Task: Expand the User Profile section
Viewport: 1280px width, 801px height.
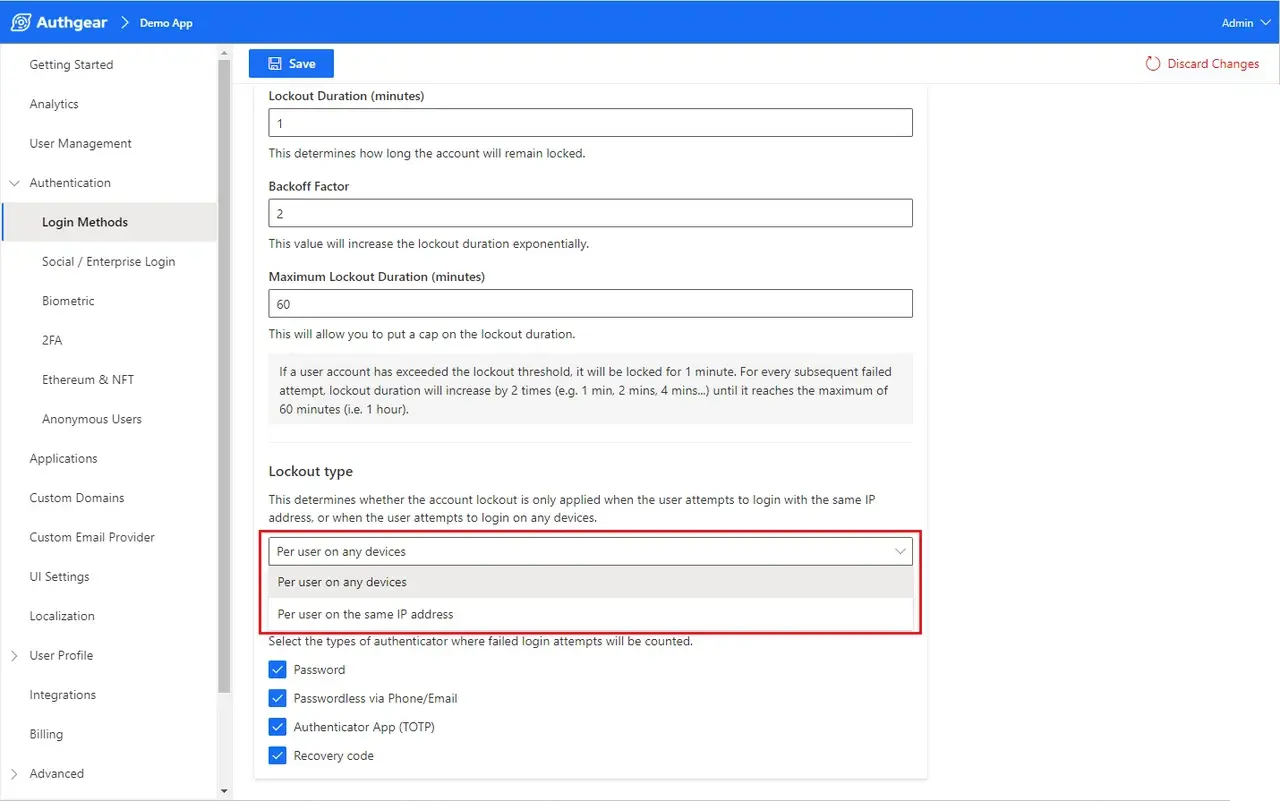Action: [x=14, y=656]
